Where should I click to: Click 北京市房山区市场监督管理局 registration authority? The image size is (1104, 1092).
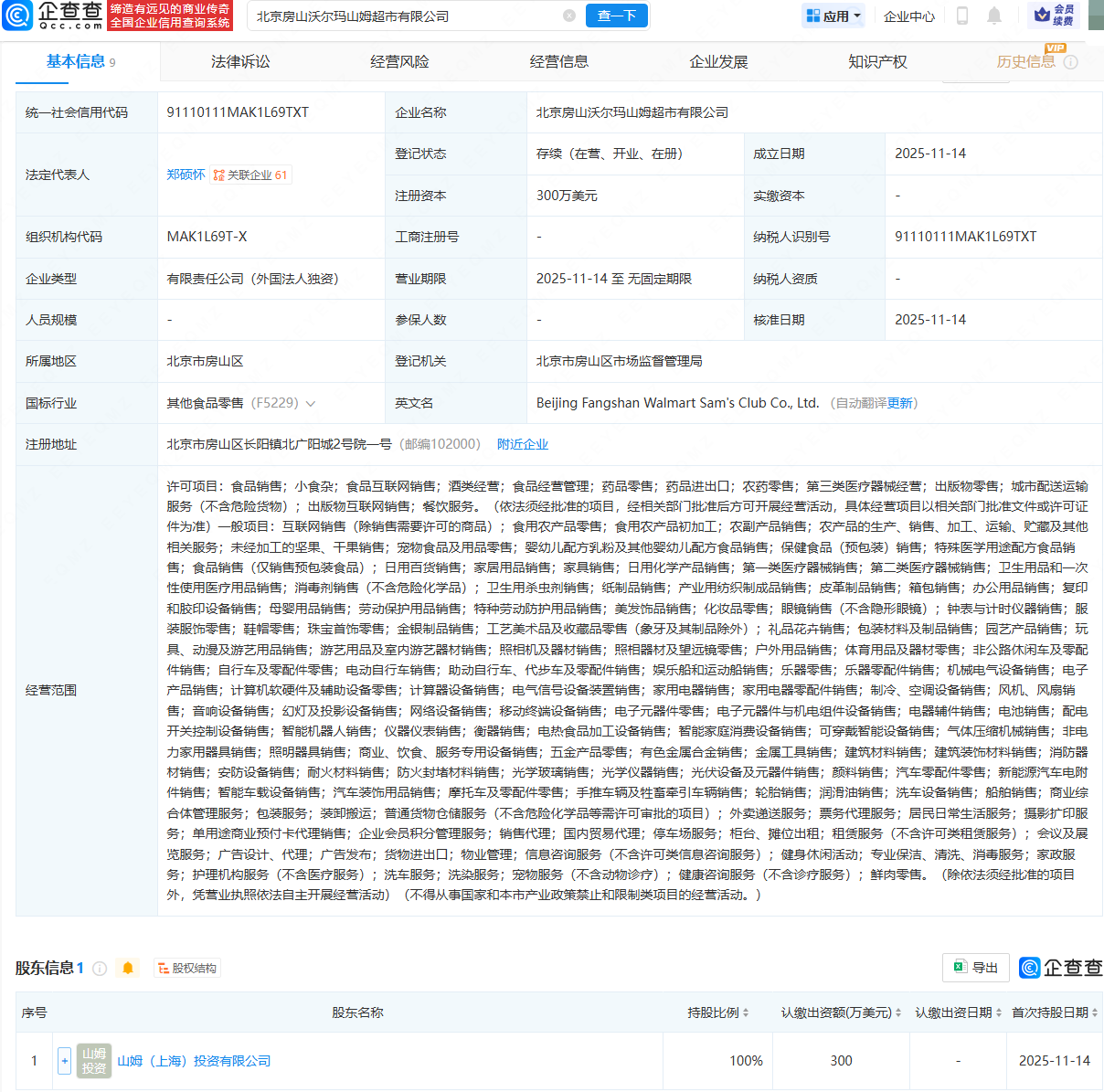(x=619, y=361)
